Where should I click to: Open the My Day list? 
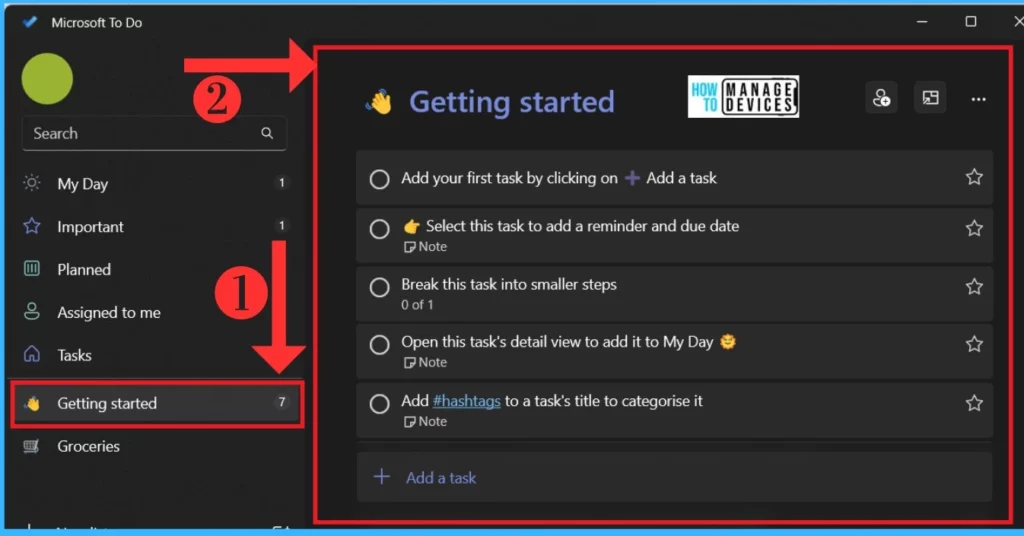pyautogui.click(x=154, y=183)
